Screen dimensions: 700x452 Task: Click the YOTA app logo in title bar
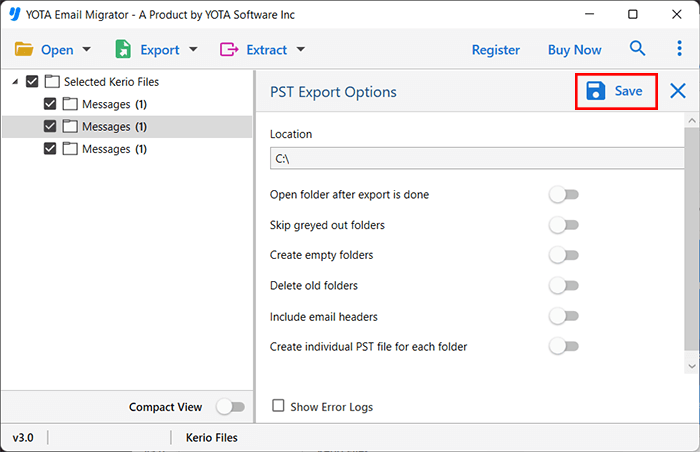click(15, 15)
